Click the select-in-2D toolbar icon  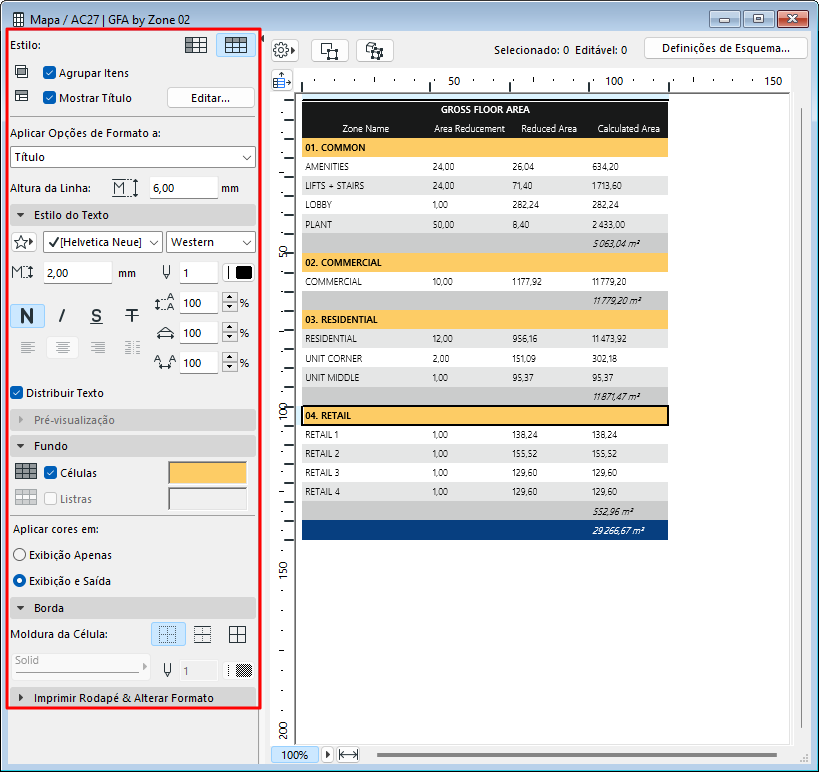[x=330, y=51]
